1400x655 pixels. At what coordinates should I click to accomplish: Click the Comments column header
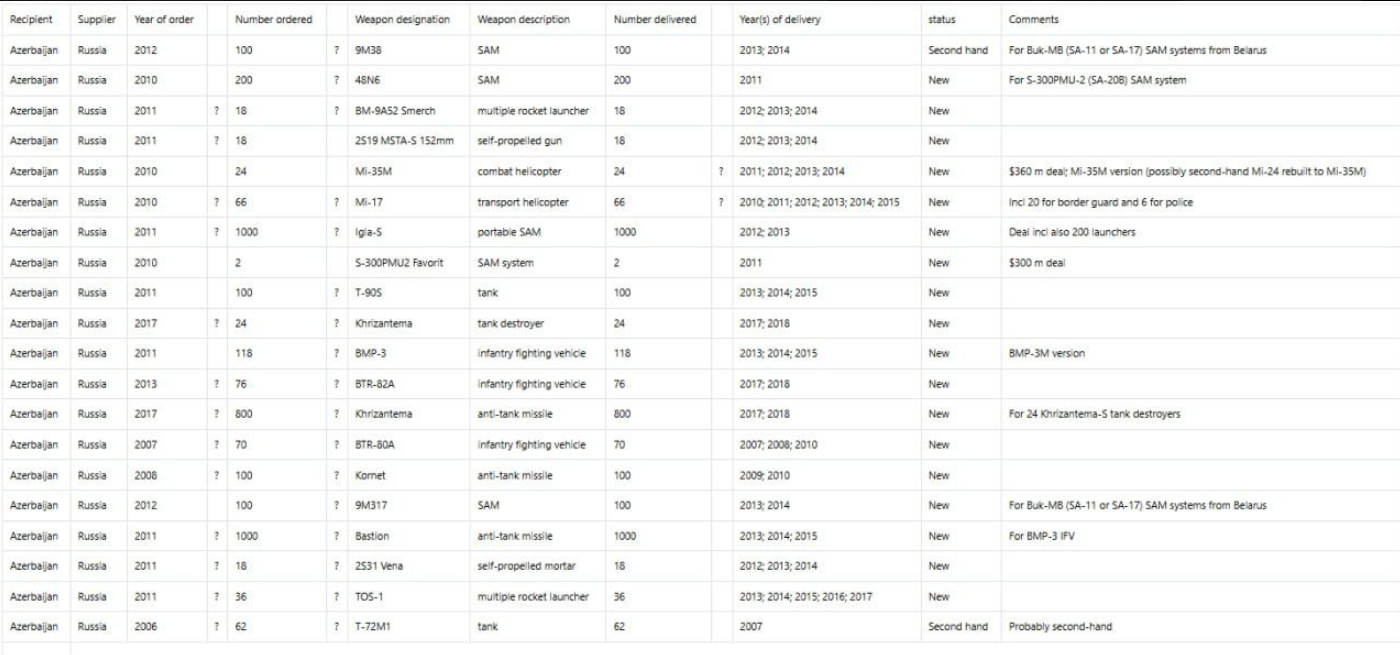(1033, 20)
